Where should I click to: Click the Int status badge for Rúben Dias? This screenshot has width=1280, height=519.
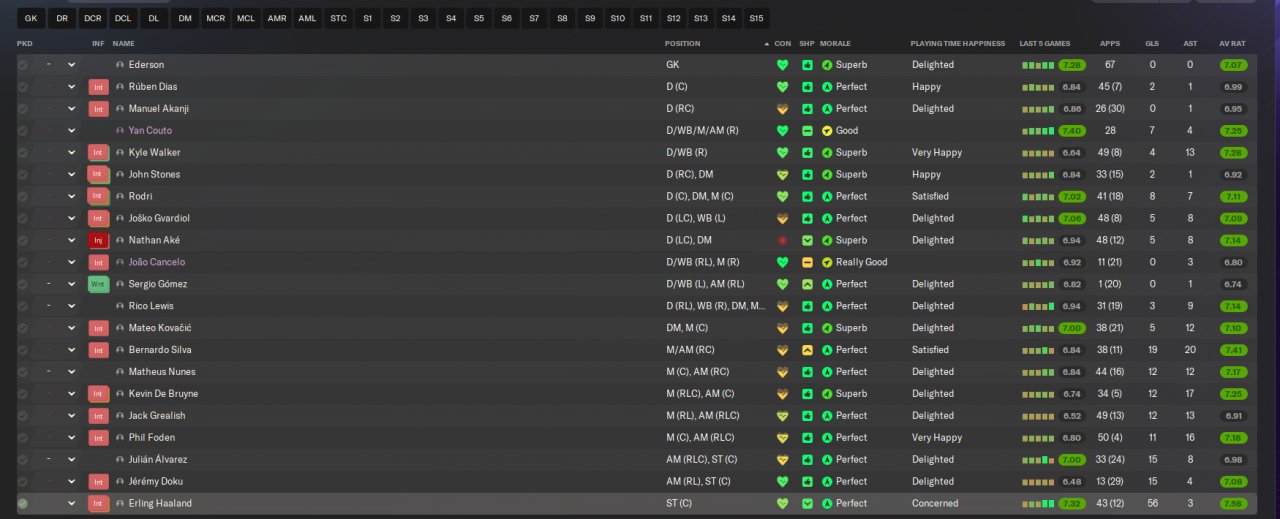(x=98, y=87)
